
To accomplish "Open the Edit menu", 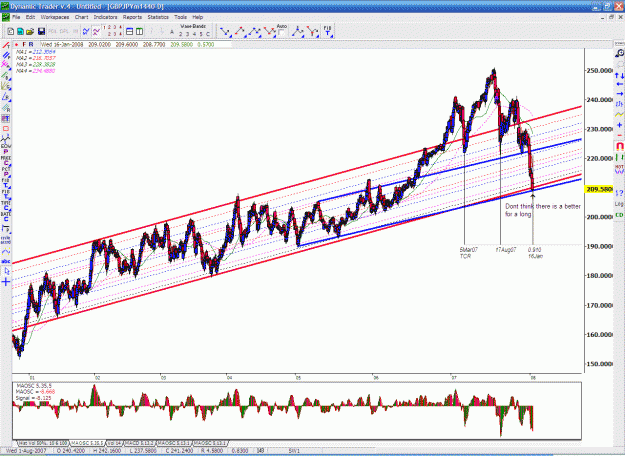I will [x=30, y=17].
